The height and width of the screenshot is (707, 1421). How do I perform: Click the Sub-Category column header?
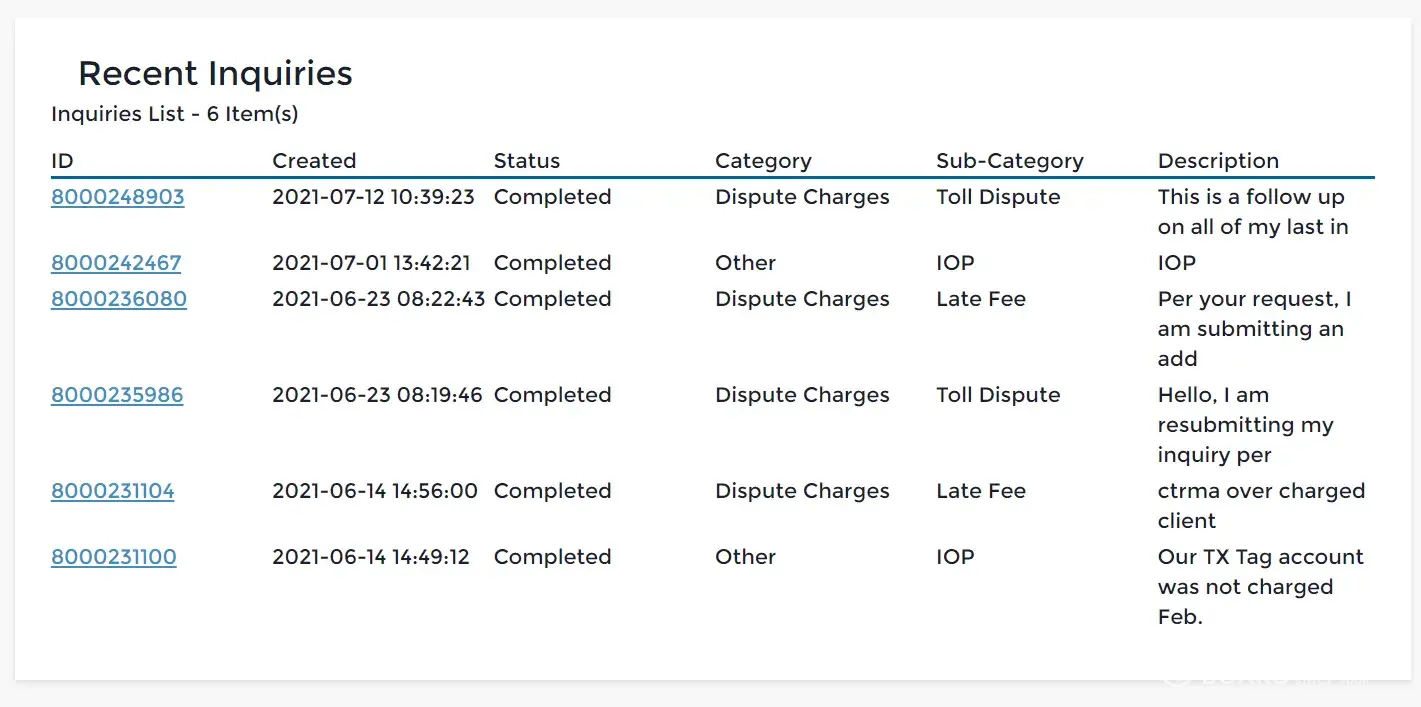pos(1009,161)
